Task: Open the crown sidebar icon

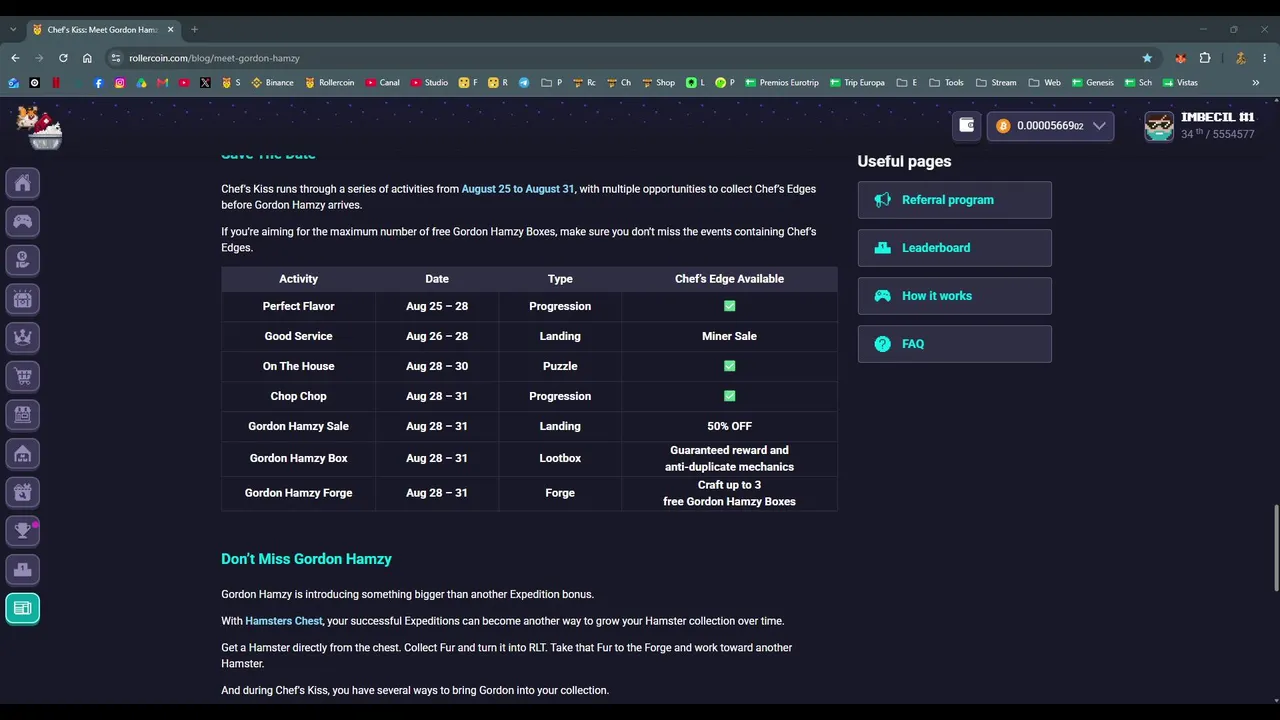Action: tap(23, 337)
